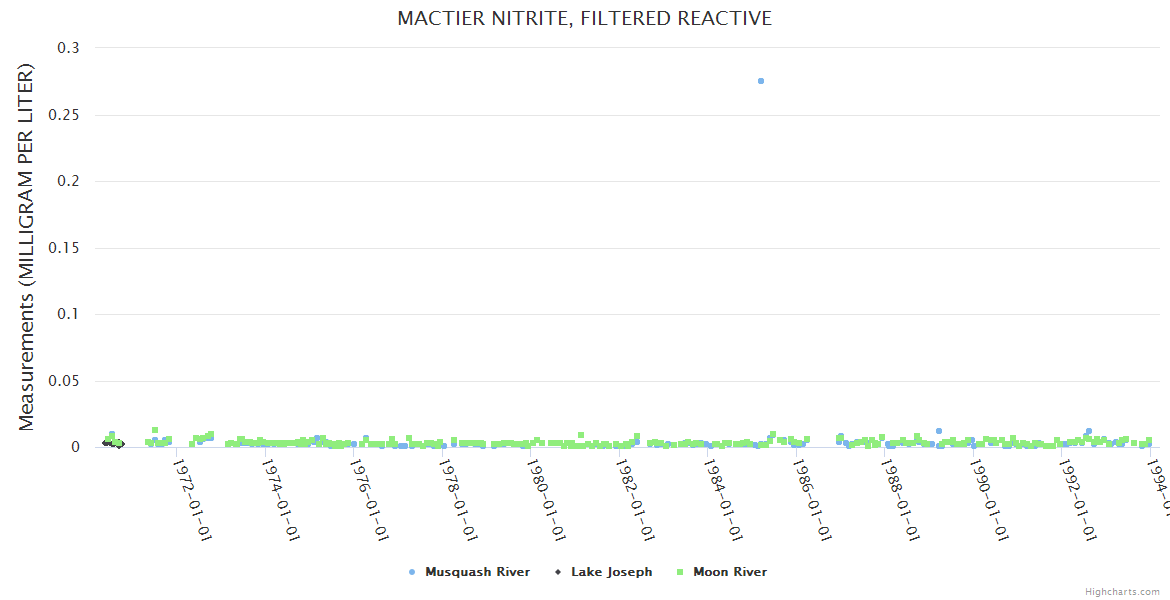Click the chart title MACTIER NITRITE, FILTERED REACTIVE

585,19
